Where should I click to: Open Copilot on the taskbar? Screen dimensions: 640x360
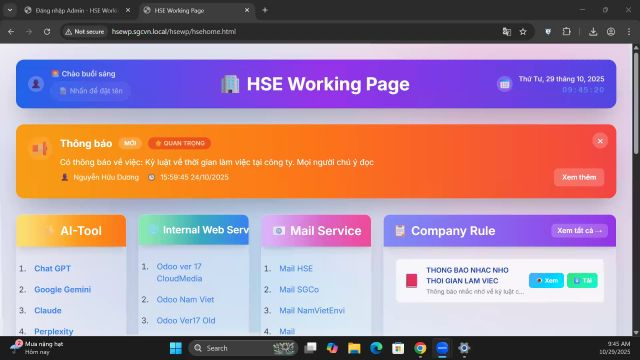pyautogui.click(x=332, y=348)
